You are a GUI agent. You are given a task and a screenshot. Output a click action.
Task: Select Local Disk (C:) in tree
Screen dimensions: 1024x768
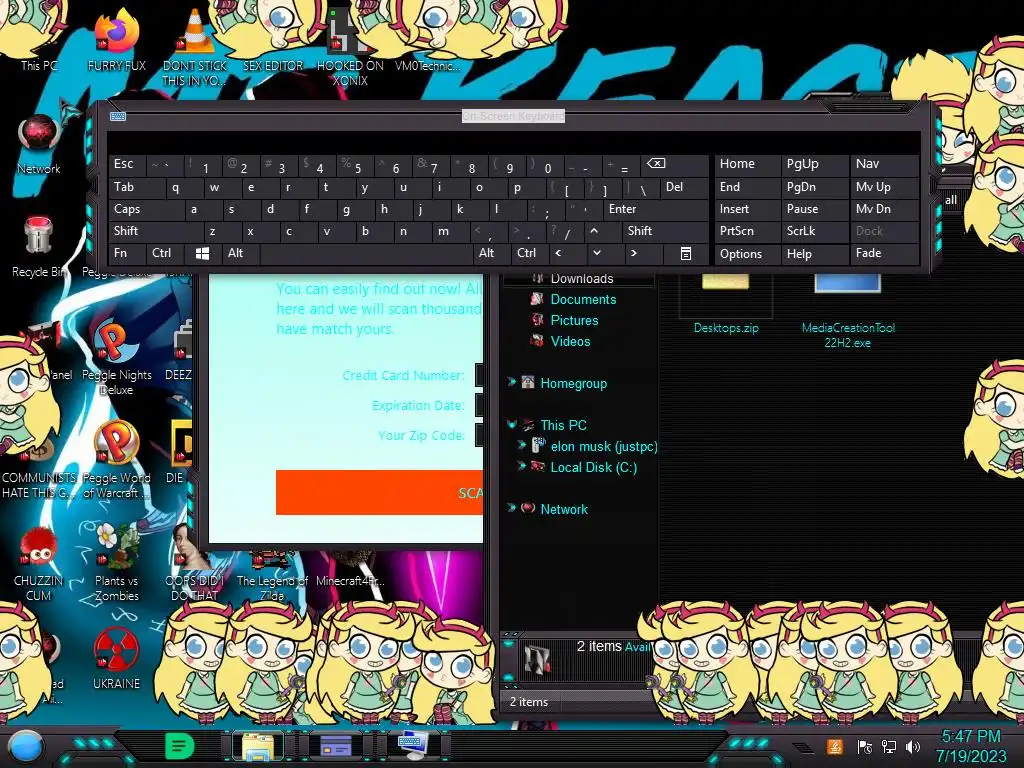593,467
